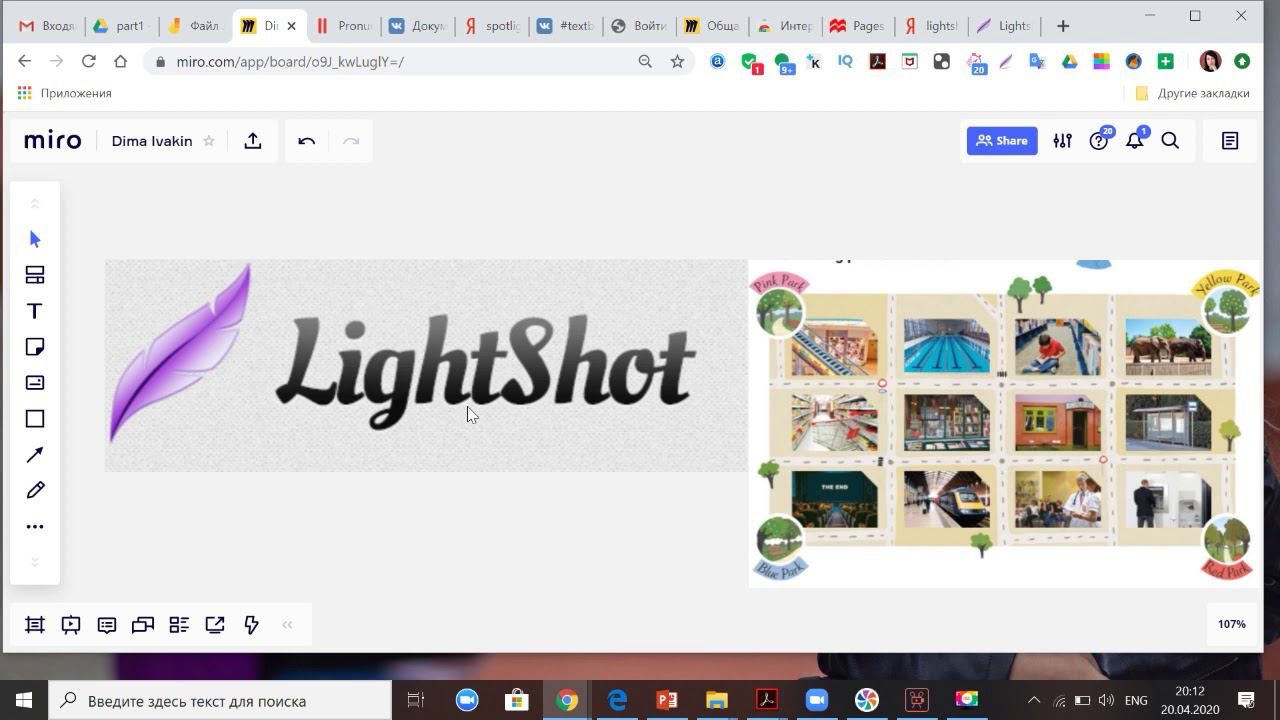This screenshot has width=1280, height=720.
Task: Star the Dima Ivakin board
Action: tap(209, 141)
